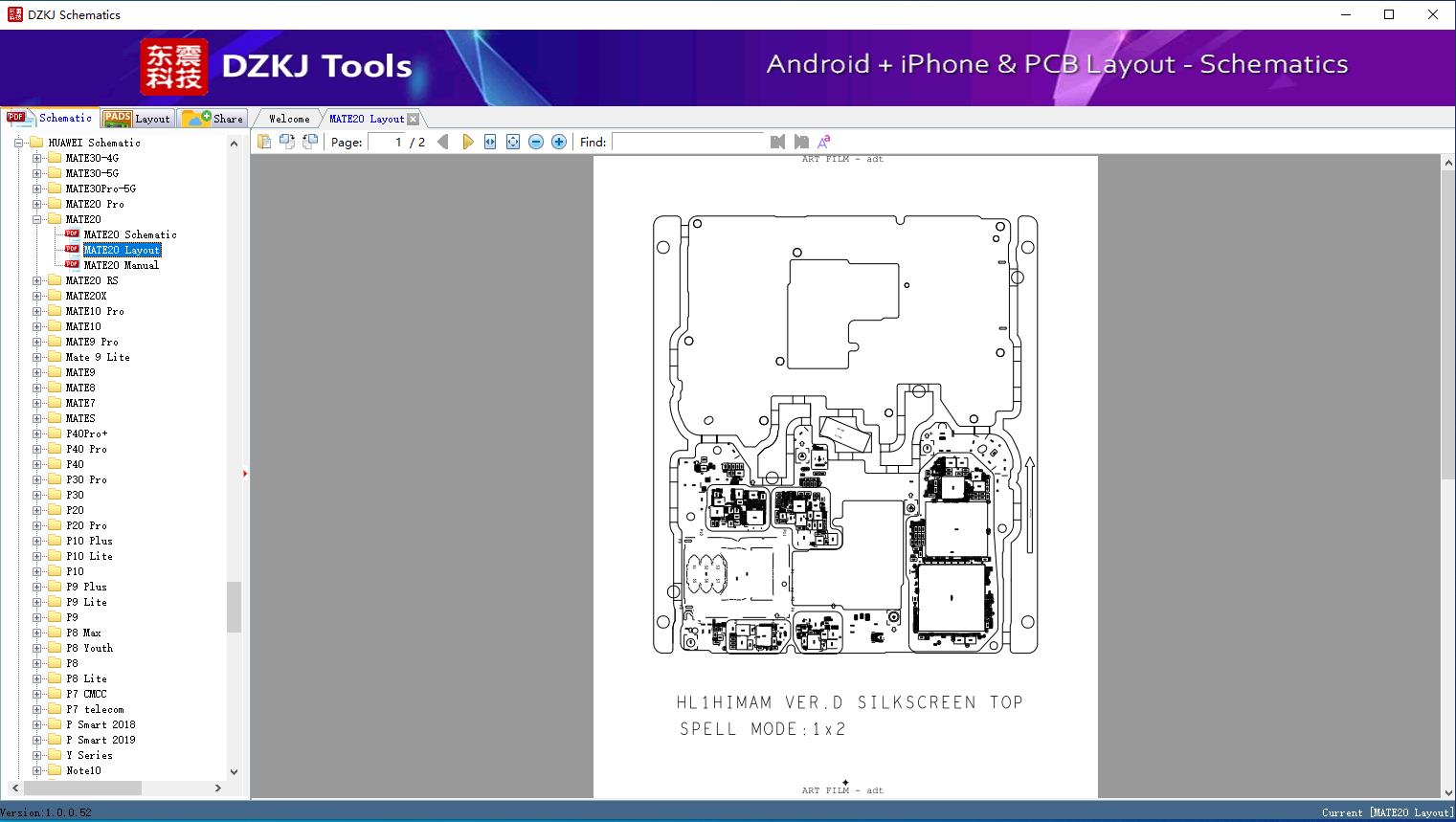This screenshot has height=822, width=1456.
Task: Click the copy page icon in the toolbar
Action: pyautogui.click(x=264, y=142)
